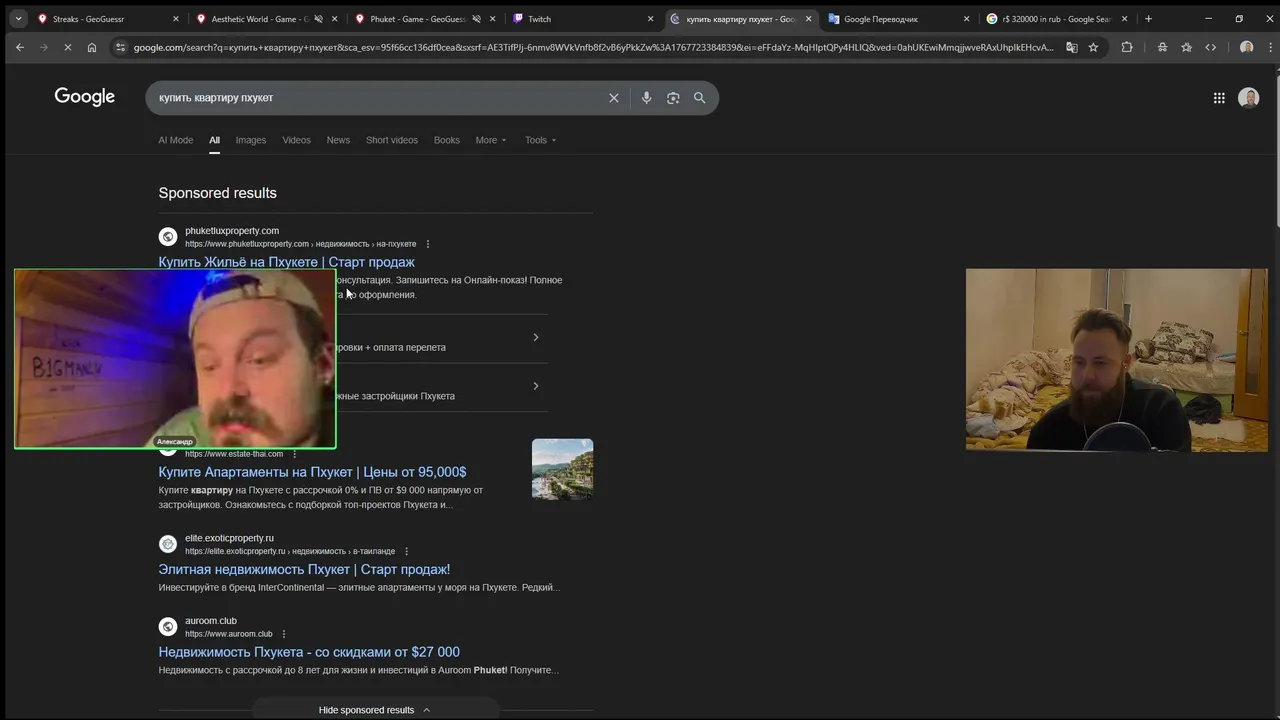Image resolution: width=1280 pixels, height=720 pixels.
Task: Open Недвижимость Пхукета со скидками link
Action: coord(309,652)
